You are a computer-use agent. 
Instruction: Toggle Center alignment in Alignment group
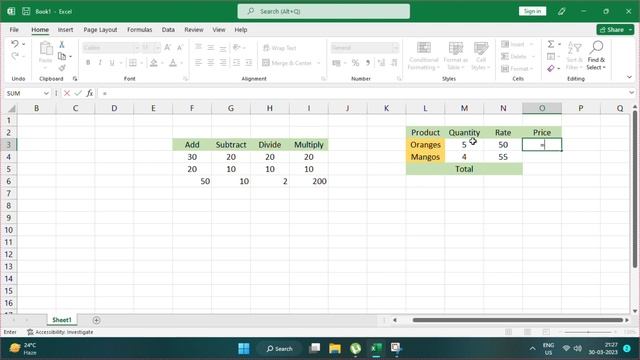pyautogui.click(x=211, y=63)
